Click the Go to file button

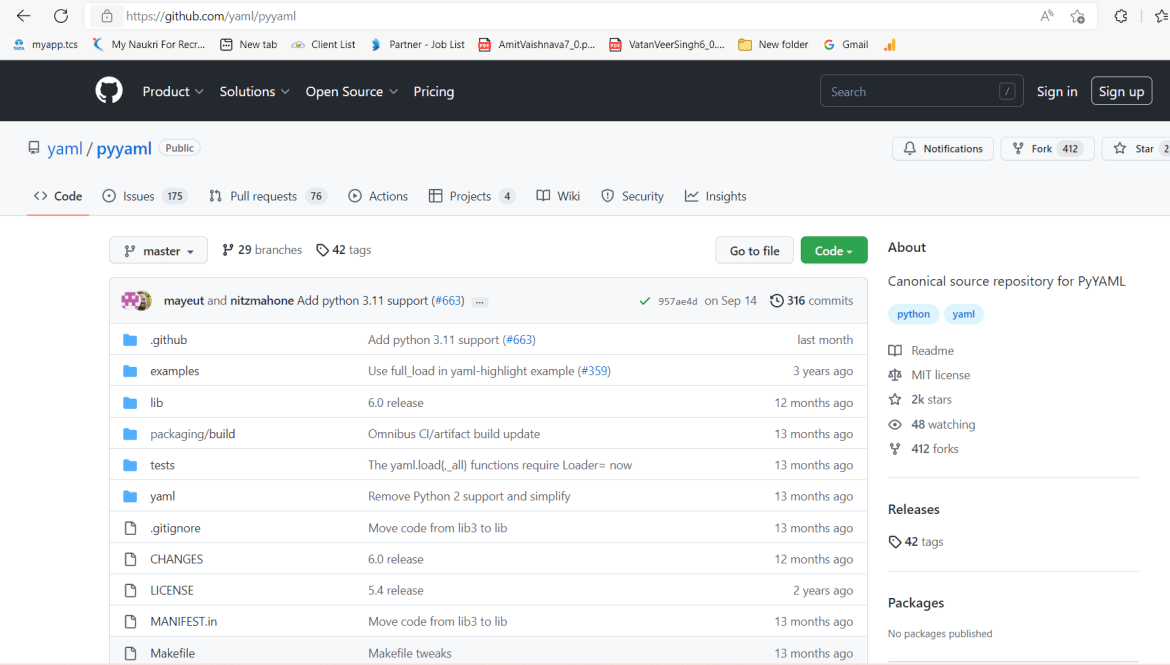[754, 251]
